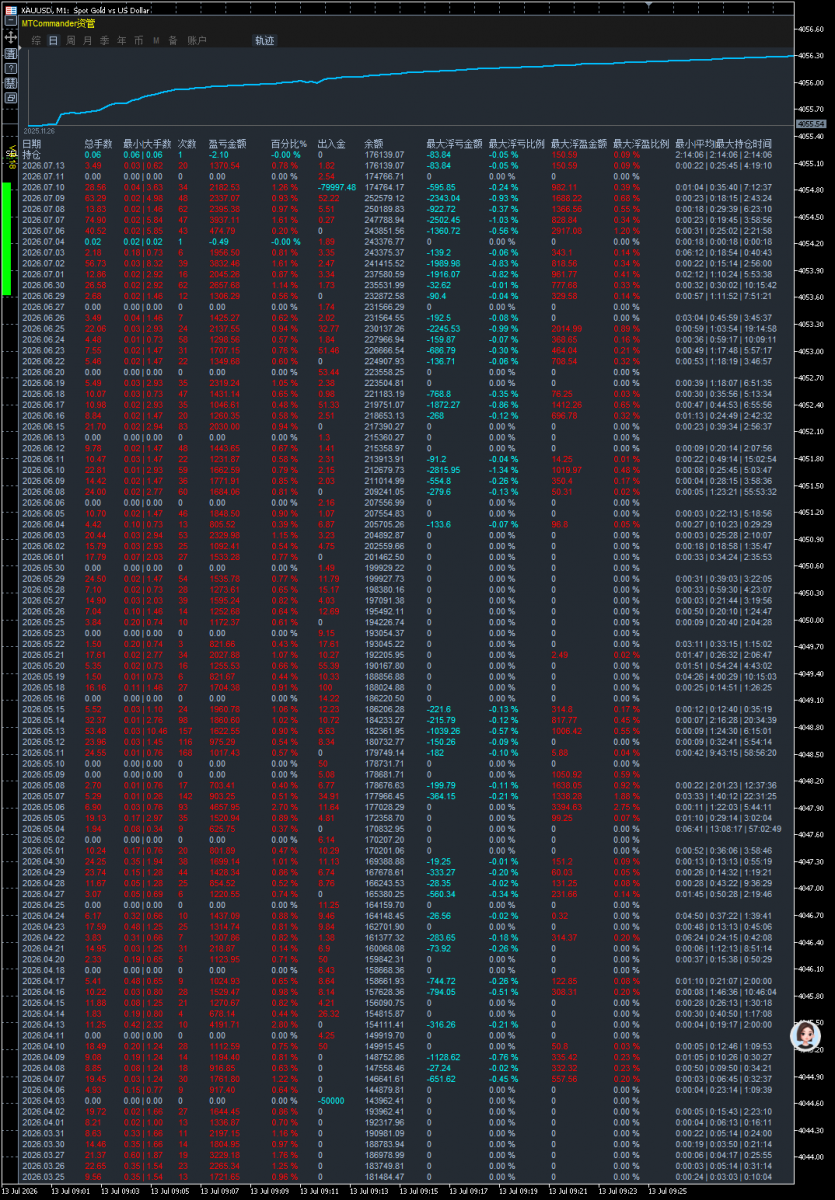Click the 4657.95 profit value
835x1200 pixels.
(x=224, y=807)
